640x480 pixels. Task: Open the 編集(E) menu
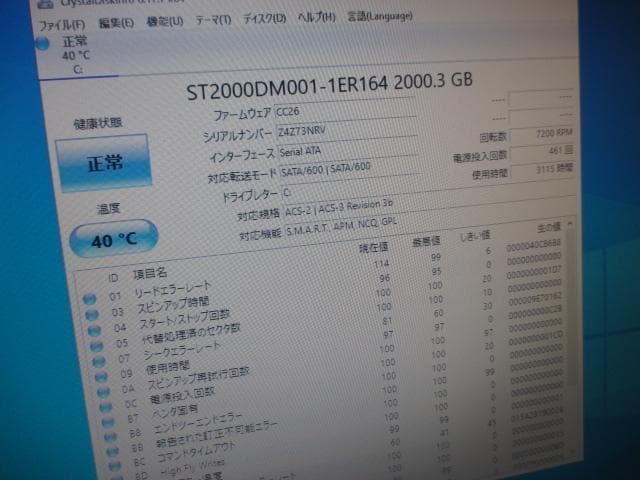coord(116,23)
